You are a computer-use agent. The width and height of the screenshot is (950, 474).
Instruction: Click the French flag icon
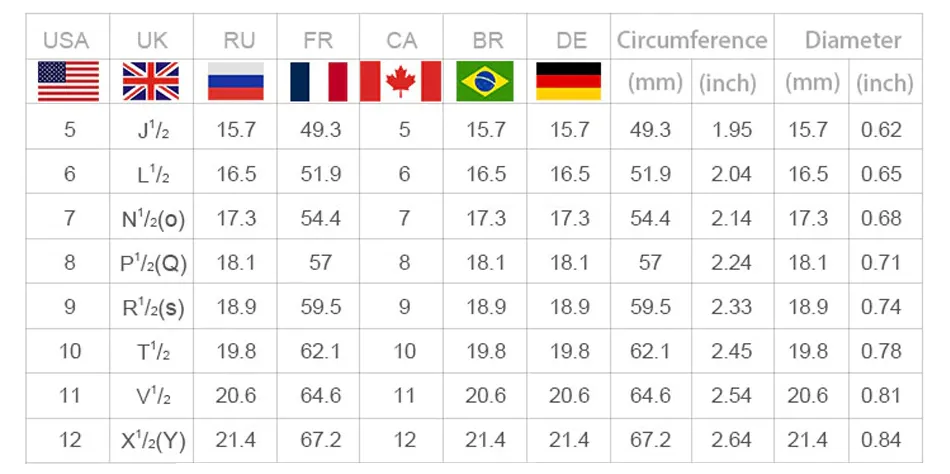tap(319, 81)
